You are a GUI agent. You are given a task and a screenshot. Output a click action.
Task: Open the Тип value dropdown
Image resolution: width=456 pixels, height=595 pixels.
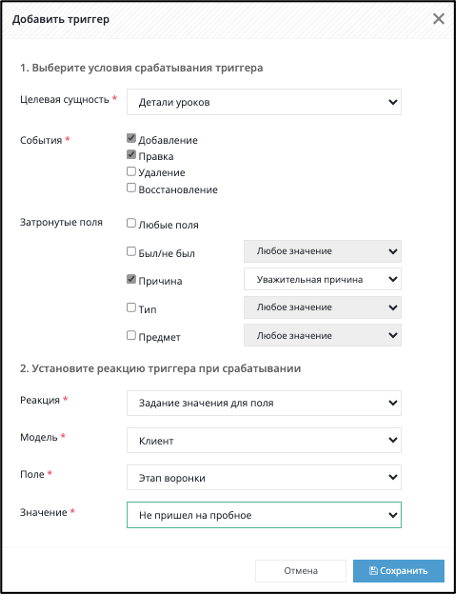pyautogui.click(x=322, y=307)
